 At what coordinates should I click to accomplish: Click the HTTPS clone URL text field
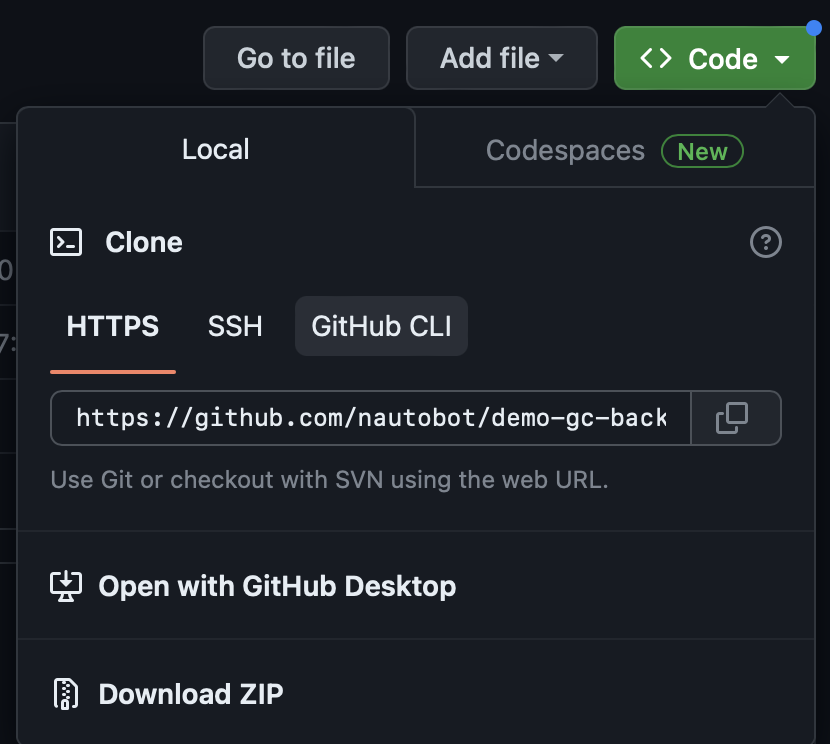pos(371,418)
